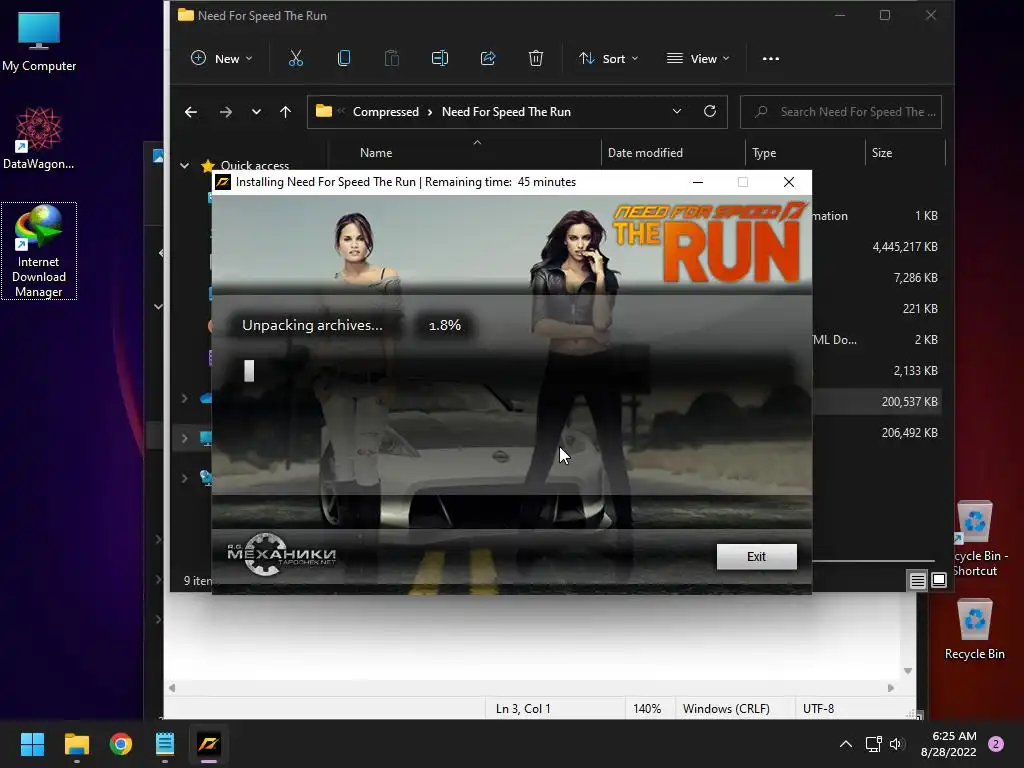
Task: Select the 200,537 KB file row
Action: (x=875, y=402)
